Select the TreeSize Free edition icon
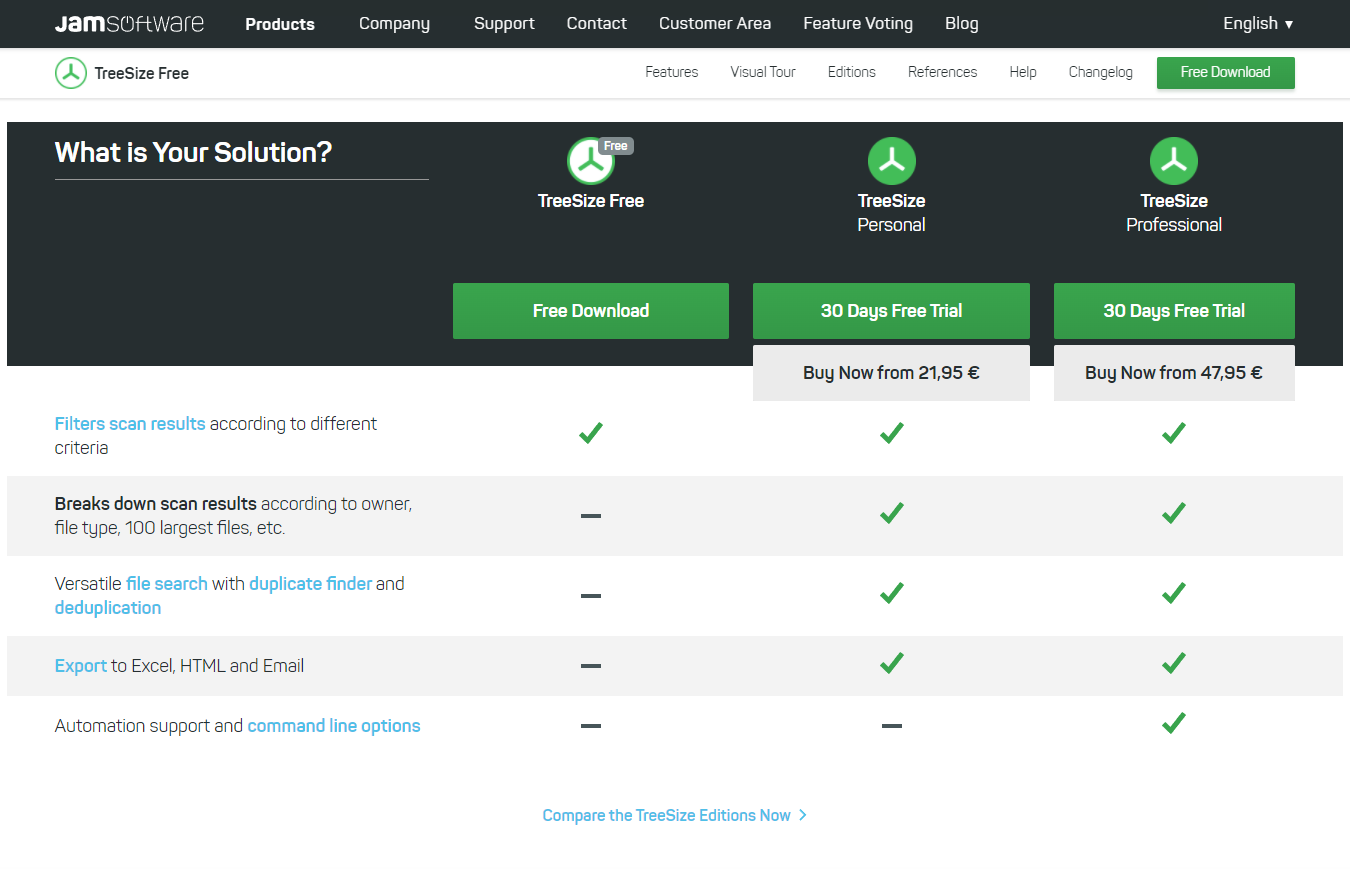The height and width of the screenshot is (869, 1350). click(x=591, y=161)
